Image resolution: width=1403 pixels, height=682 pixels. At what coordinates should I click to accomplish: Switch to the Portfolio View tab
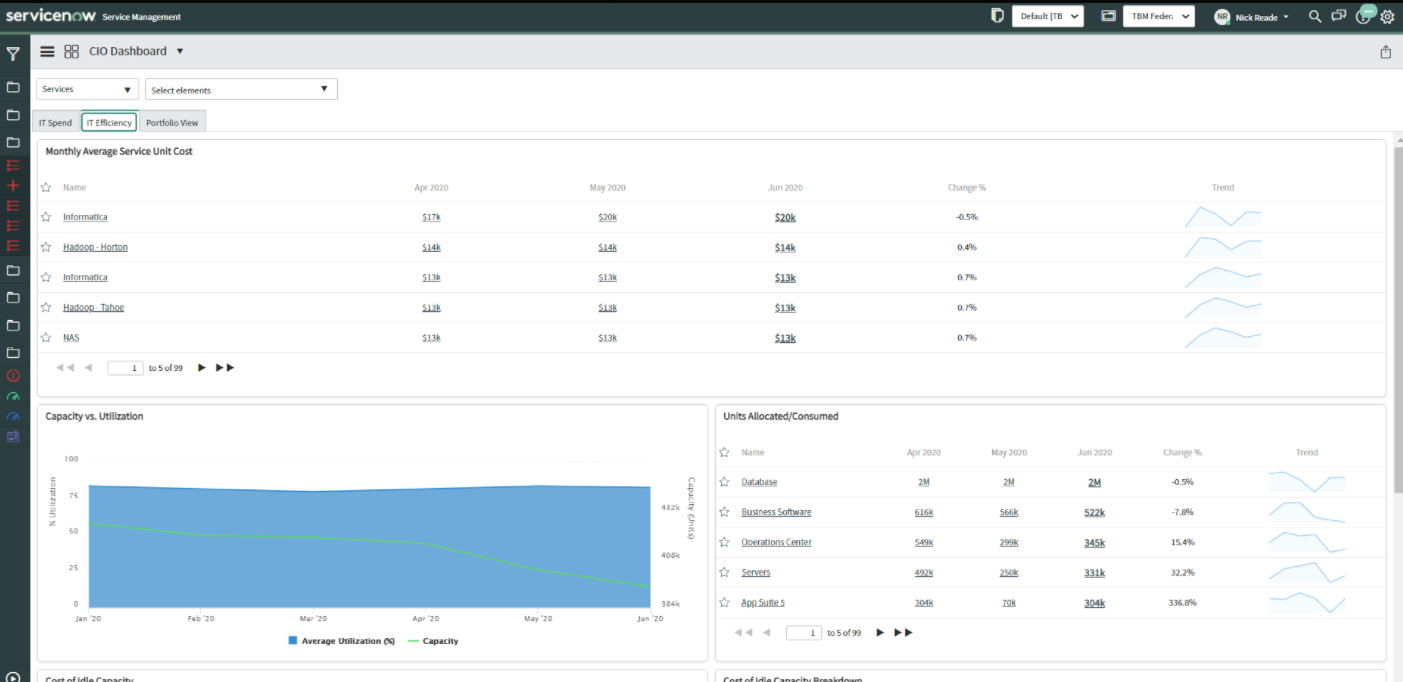[172, 123]
